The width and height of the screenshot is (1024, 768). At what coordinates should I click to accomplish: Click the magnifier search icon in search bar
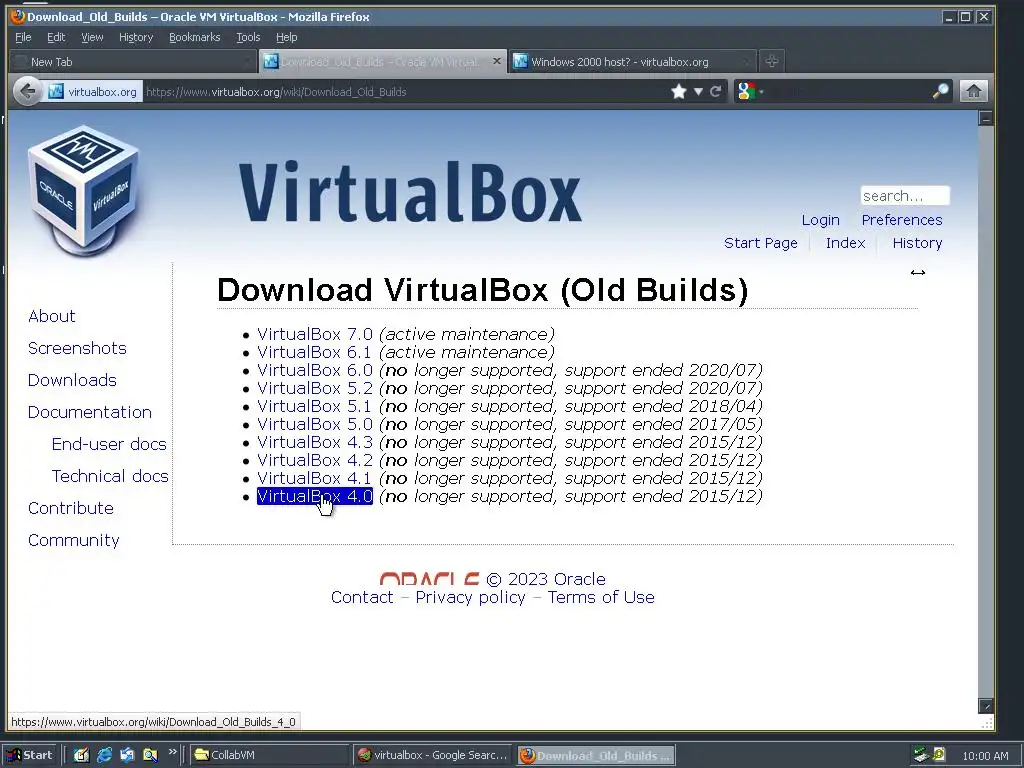[940, 91]
